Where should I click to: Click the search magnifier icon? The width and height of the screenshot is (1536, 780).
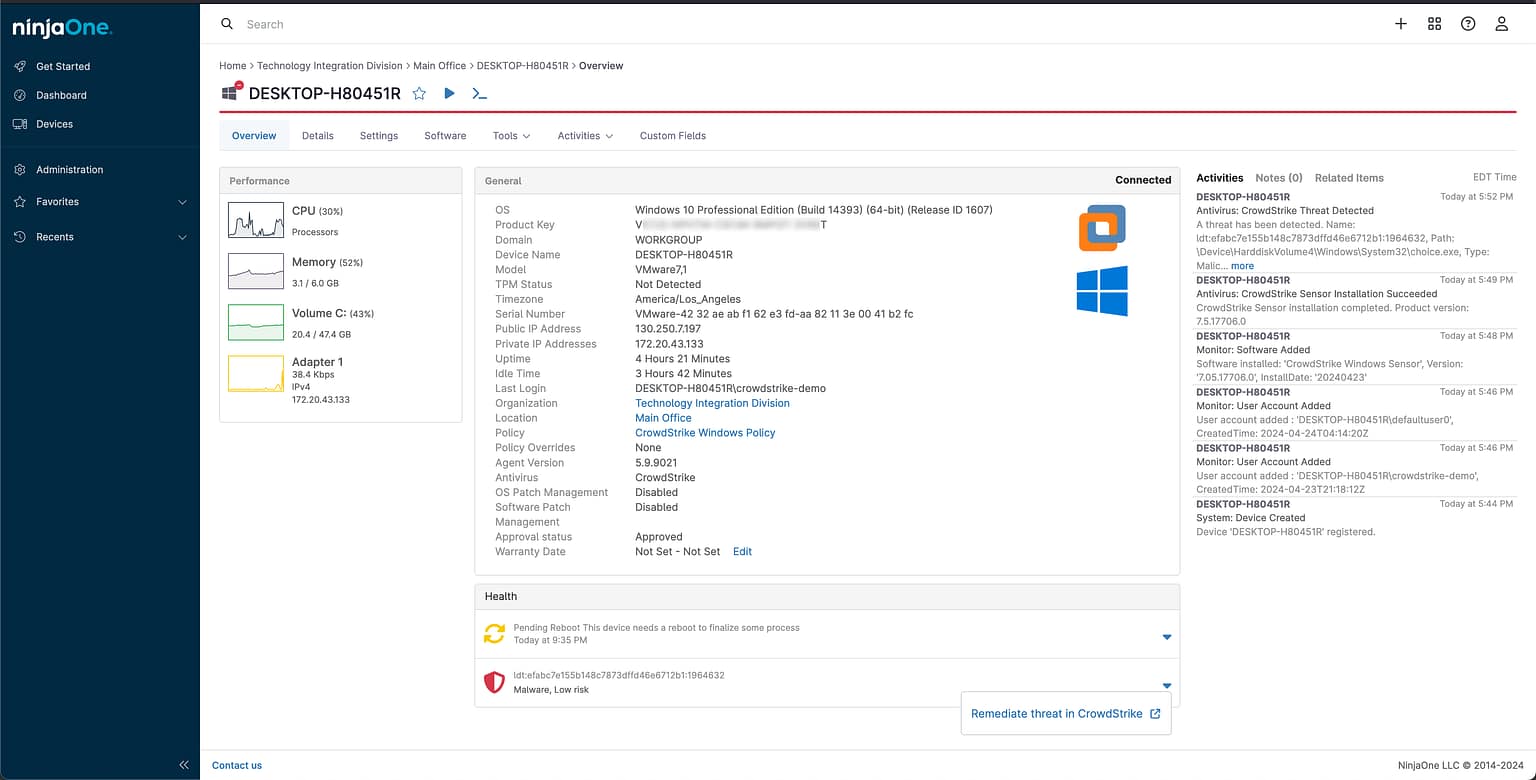tap(225, 23)
